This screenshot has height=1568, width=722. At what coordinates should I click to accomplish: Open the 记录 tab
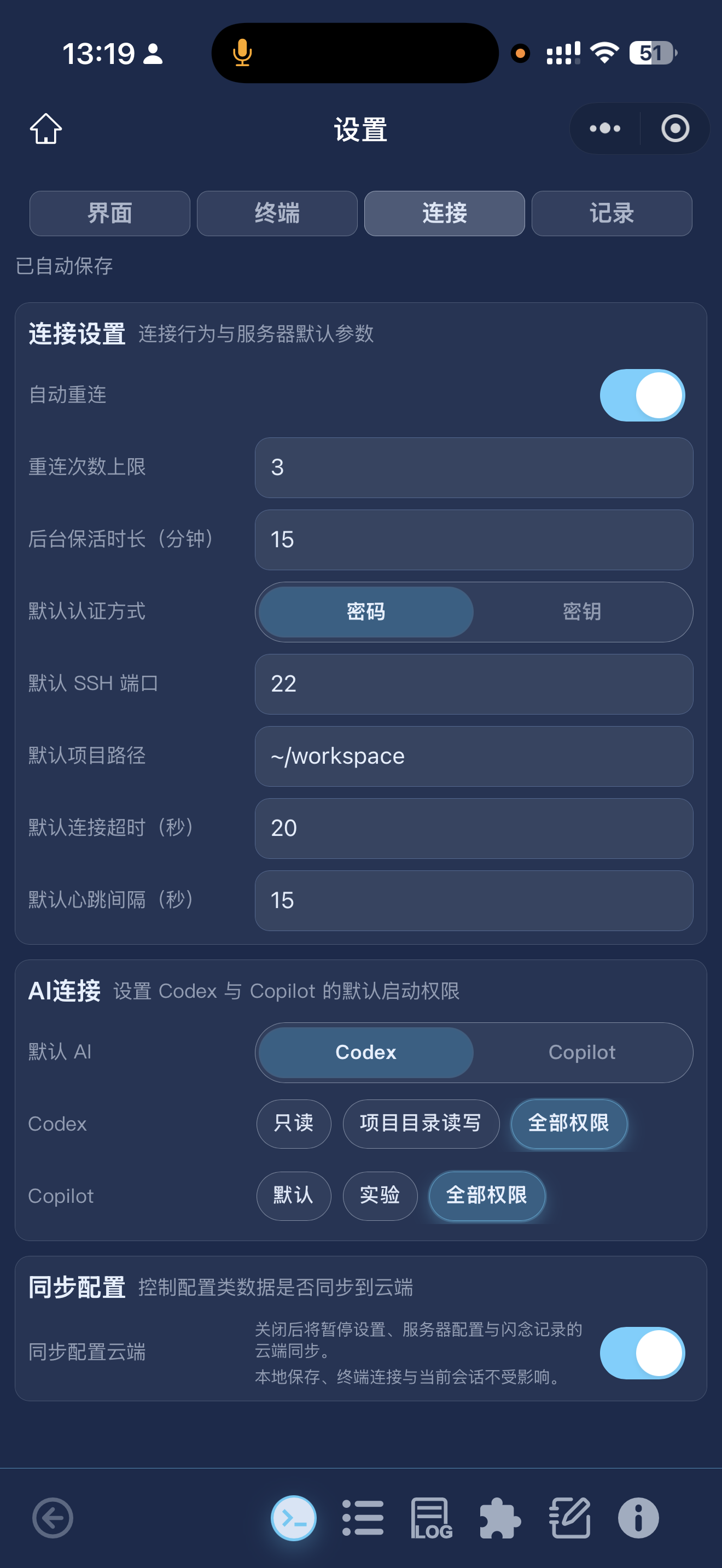[x=611, y=213]
